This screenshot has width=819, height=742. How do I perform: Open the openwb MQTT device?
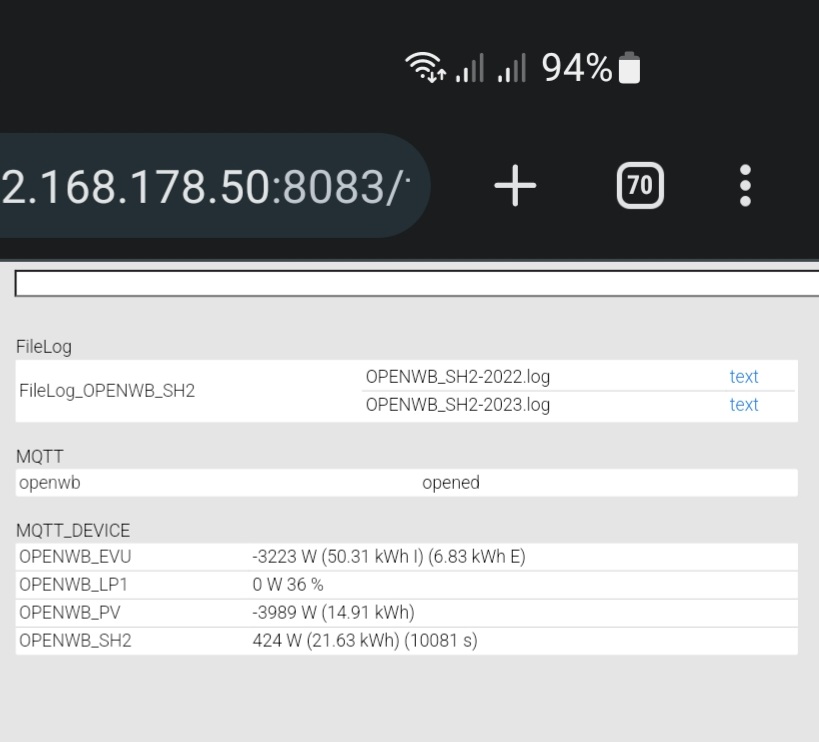click(x=50, y=482)
